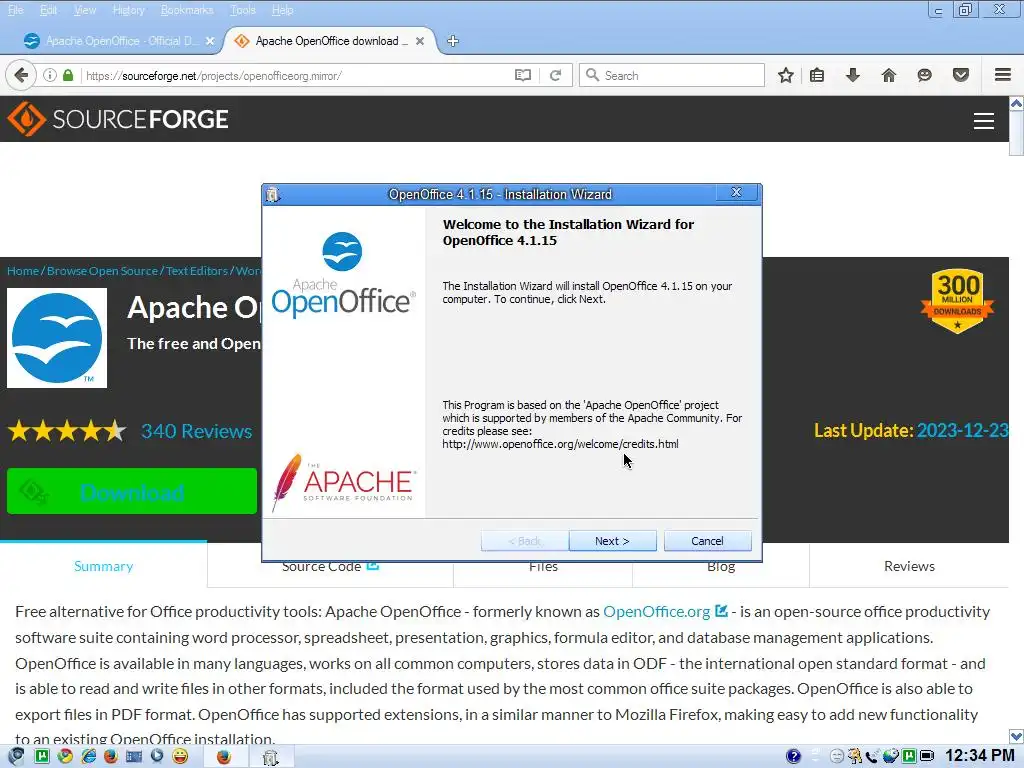Click the globe network tray icon

pos(891,756)
